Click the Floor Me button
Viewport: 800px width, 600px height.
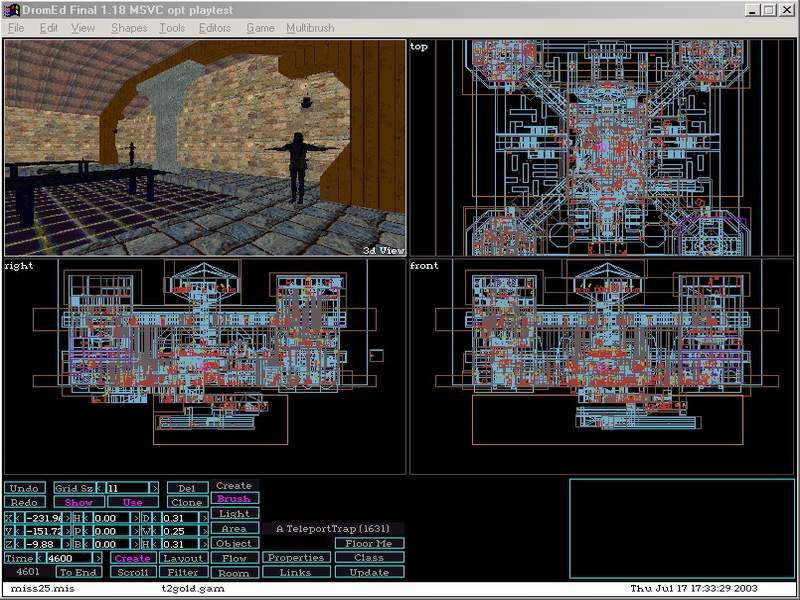click(369, 543)
